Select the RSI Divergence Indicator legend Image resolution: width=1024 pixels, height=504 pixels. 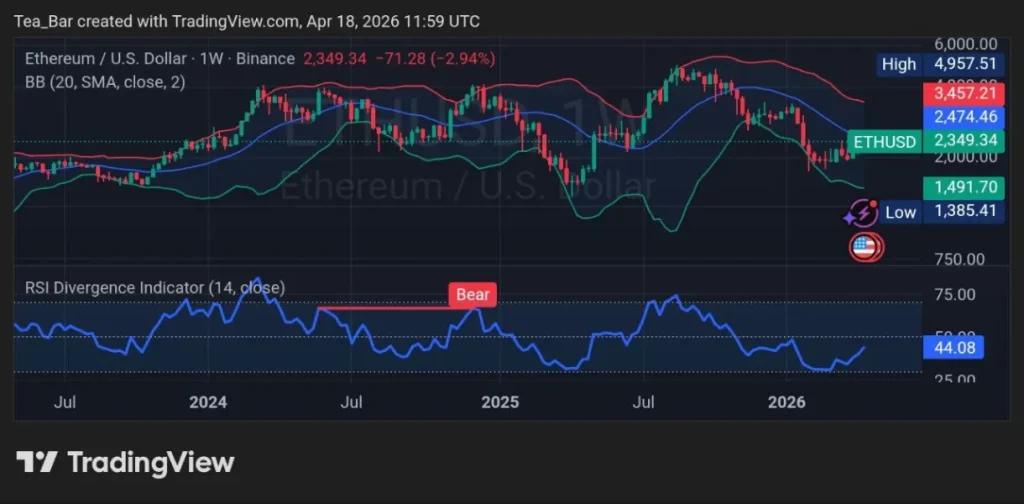154,288
